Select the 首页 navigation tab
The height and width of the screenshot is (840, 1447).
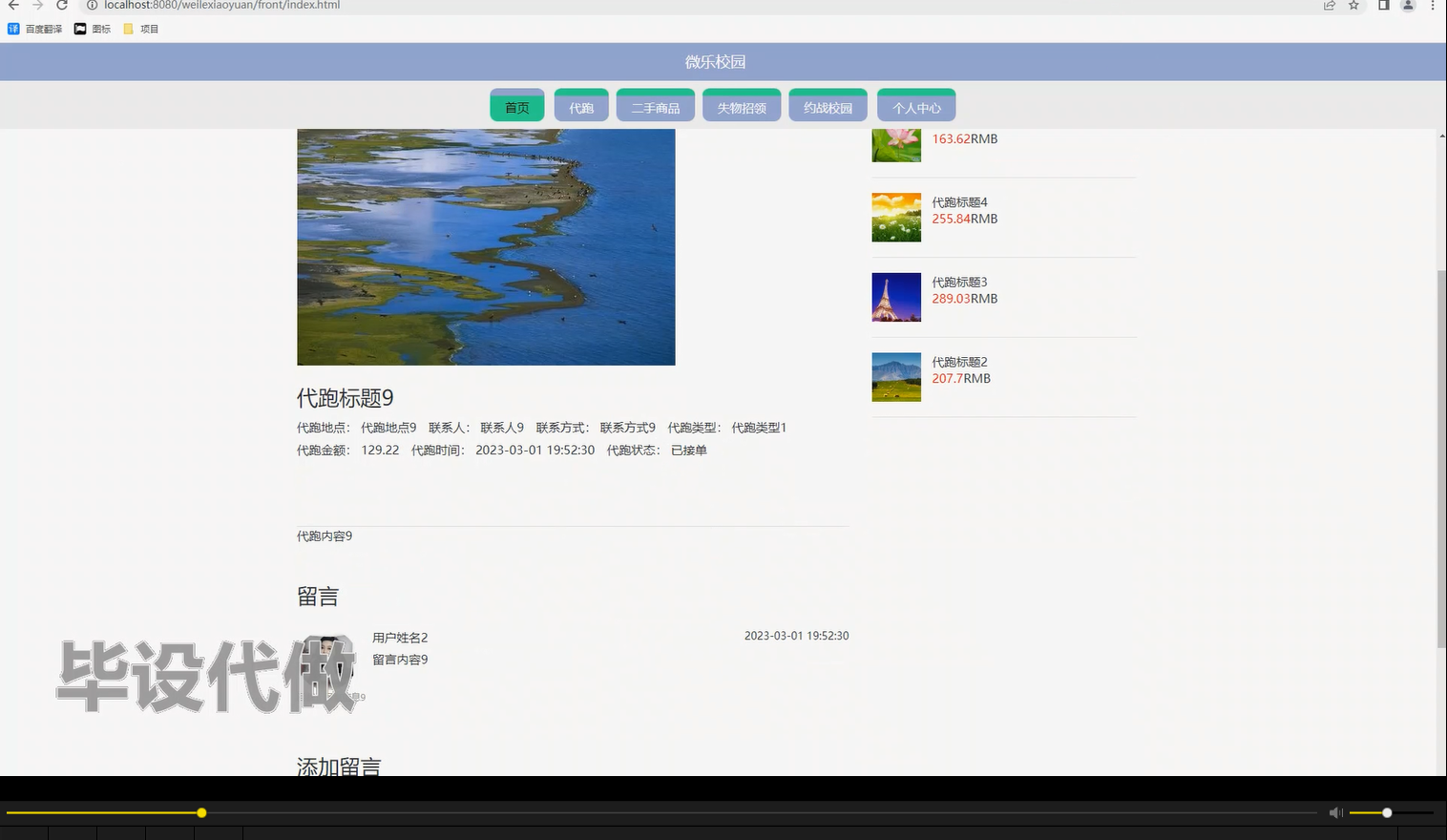(516, 105)
